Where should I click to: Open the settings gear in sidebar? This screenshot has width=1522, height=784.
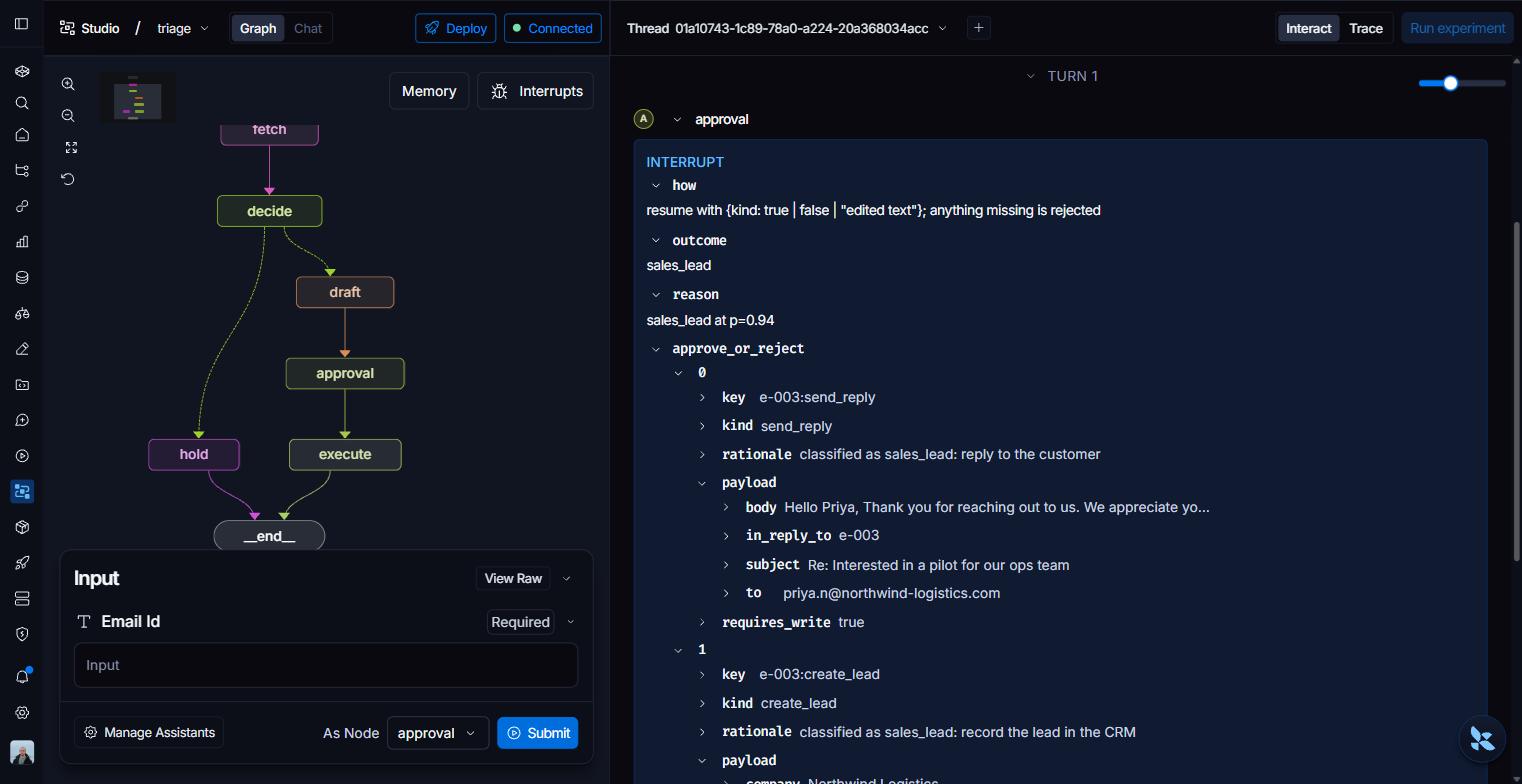tap(22, 713)
